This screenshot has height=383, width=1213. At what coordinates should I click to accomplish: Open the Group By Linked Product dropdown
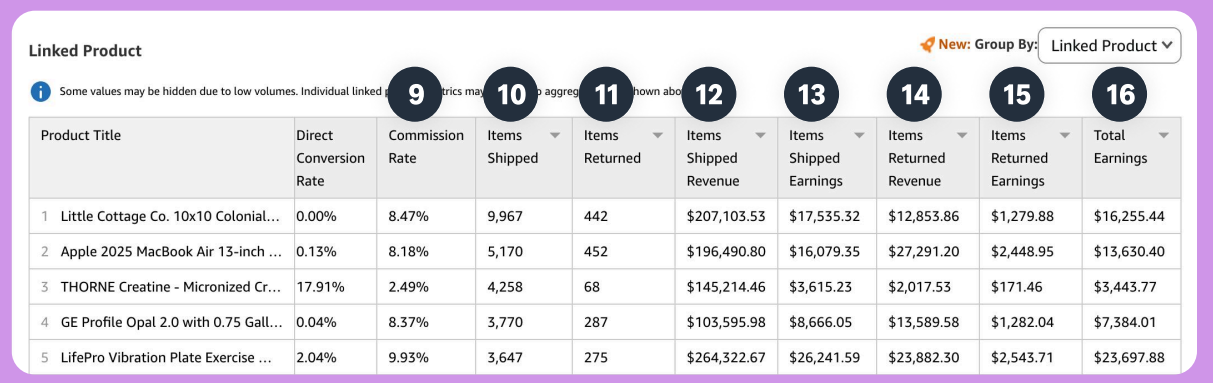coord(1109,46)
